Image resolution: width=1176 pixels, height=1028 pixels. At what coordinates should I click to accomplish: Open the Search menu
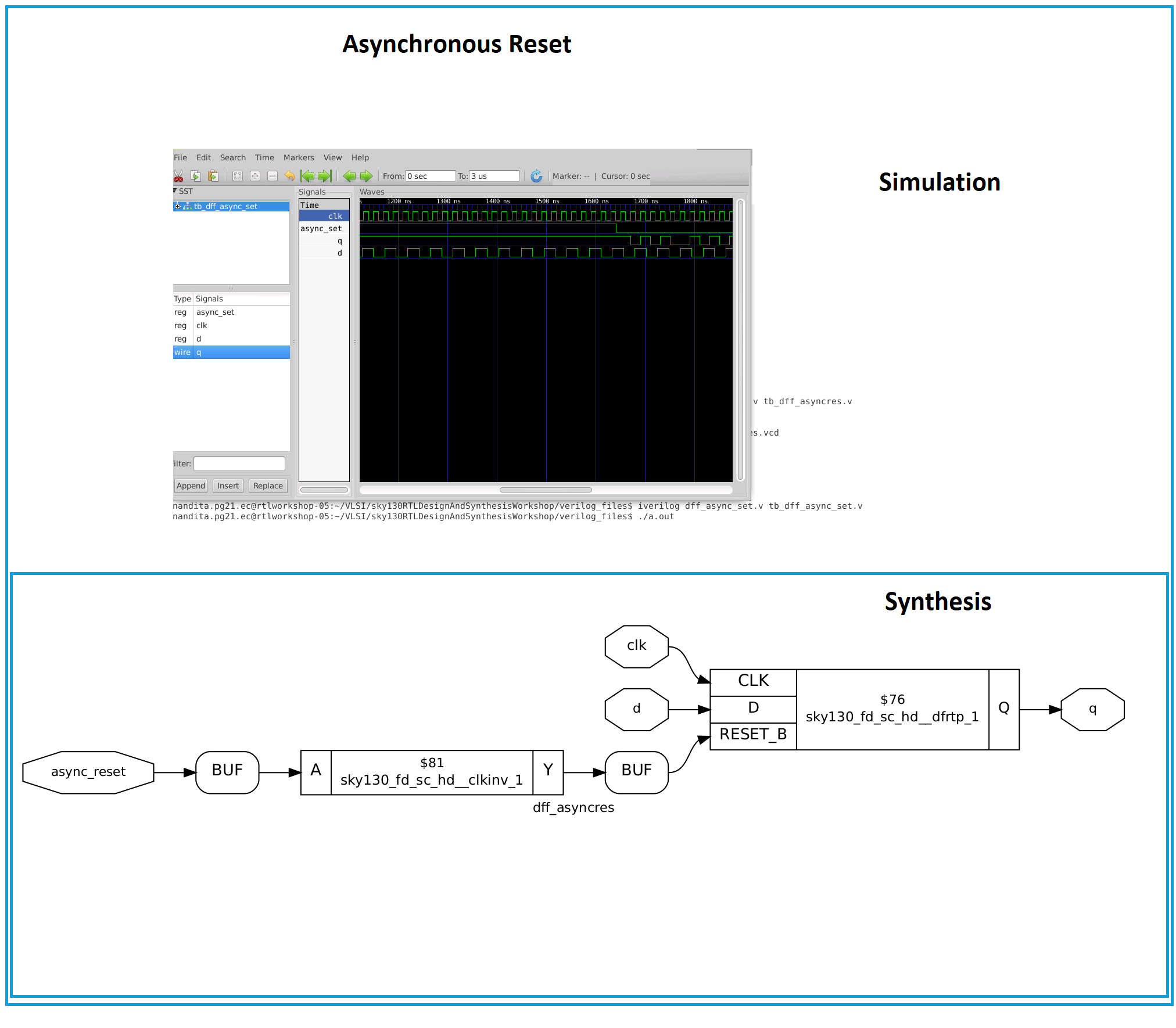tap(232, 157)
